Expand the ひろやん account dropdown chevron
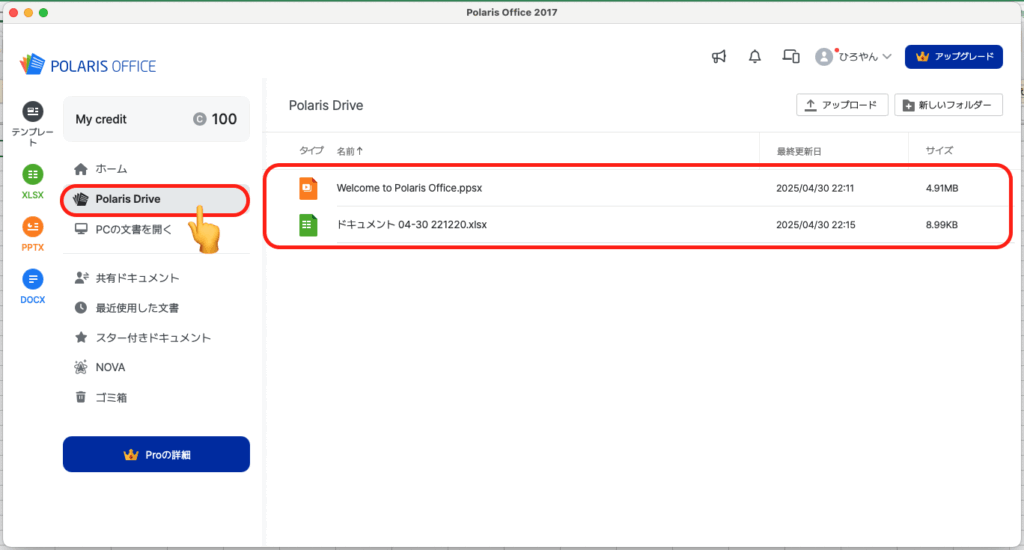The image size is (1024, 550). [887, 57]
